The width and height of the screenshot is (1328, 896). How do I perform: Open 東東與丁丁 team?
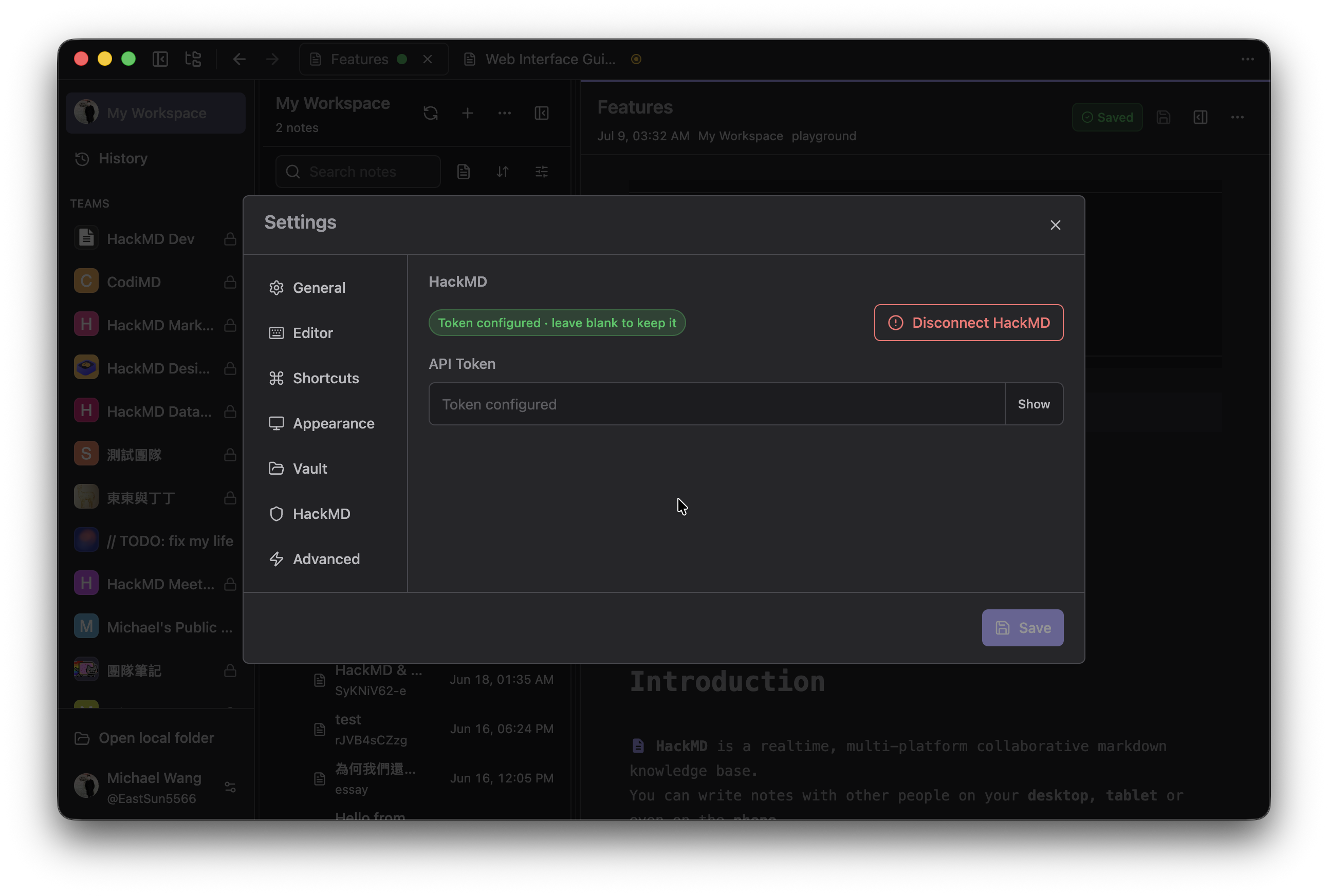coord(141,497)
